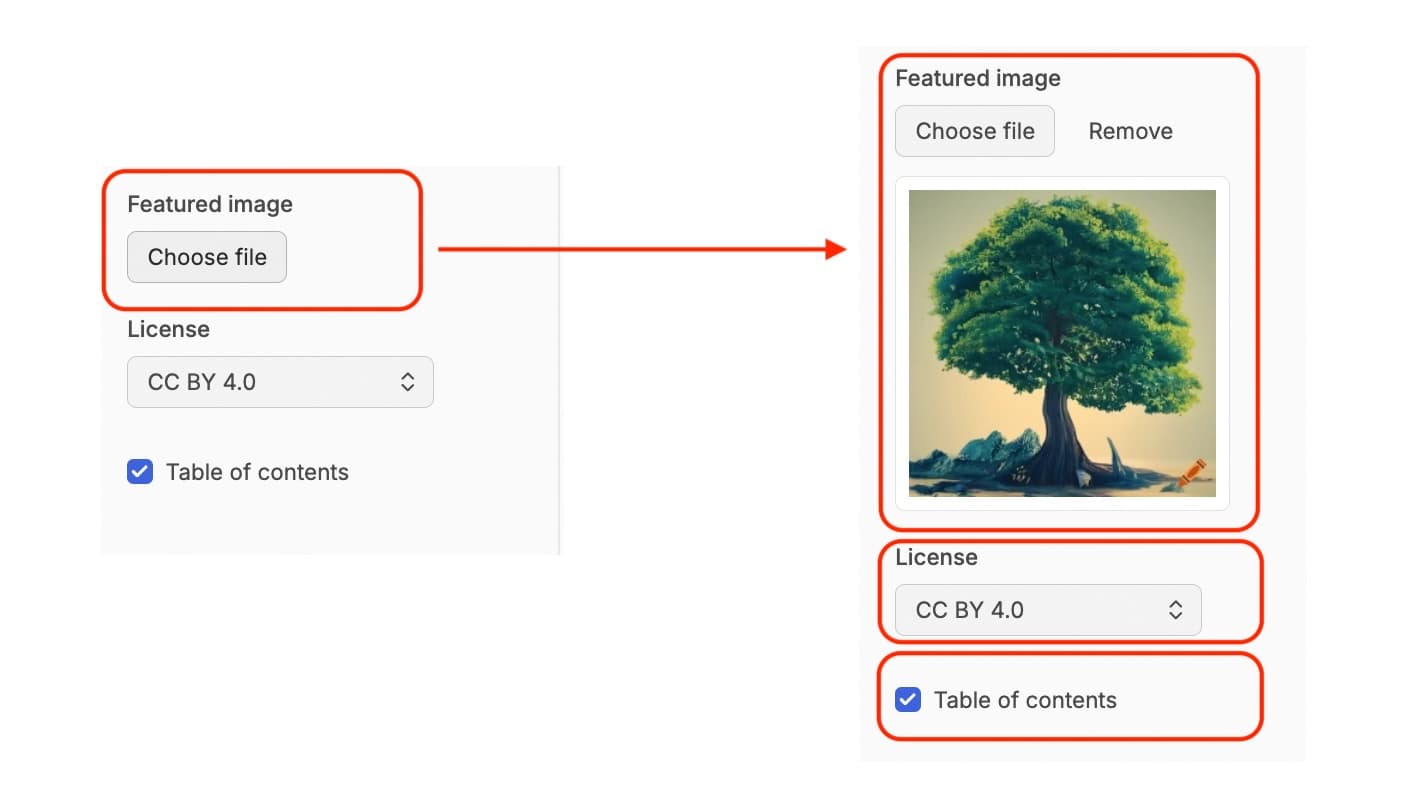Click the Featured image heading in the left panel
1421x804 pixels.
210,204
